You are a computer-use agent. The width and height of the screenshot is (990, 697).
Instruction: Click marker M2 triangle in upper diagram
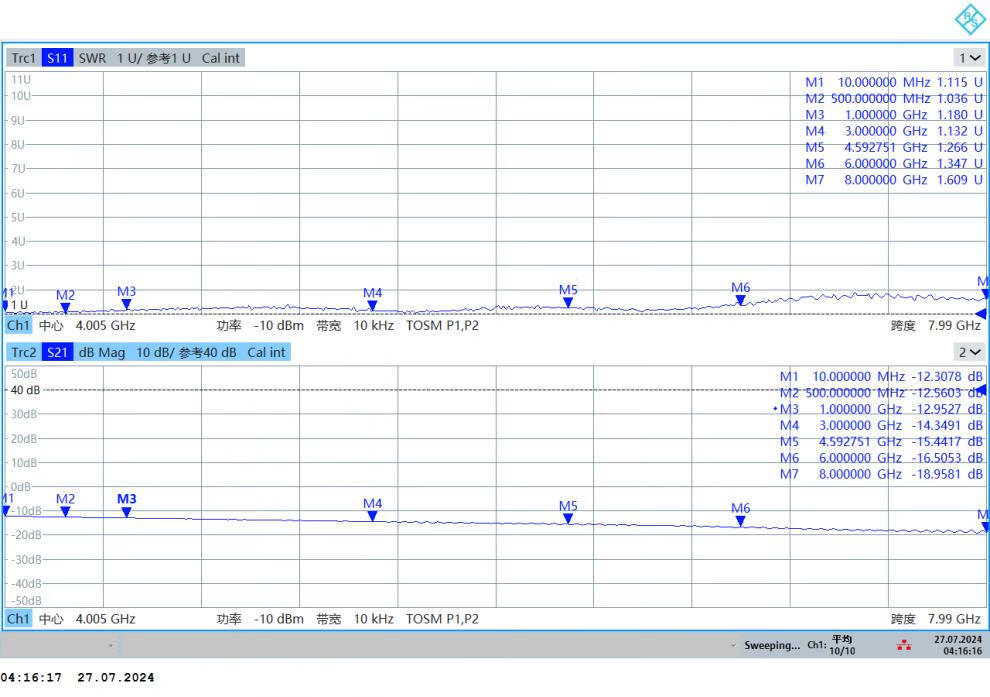pos(65,308)
